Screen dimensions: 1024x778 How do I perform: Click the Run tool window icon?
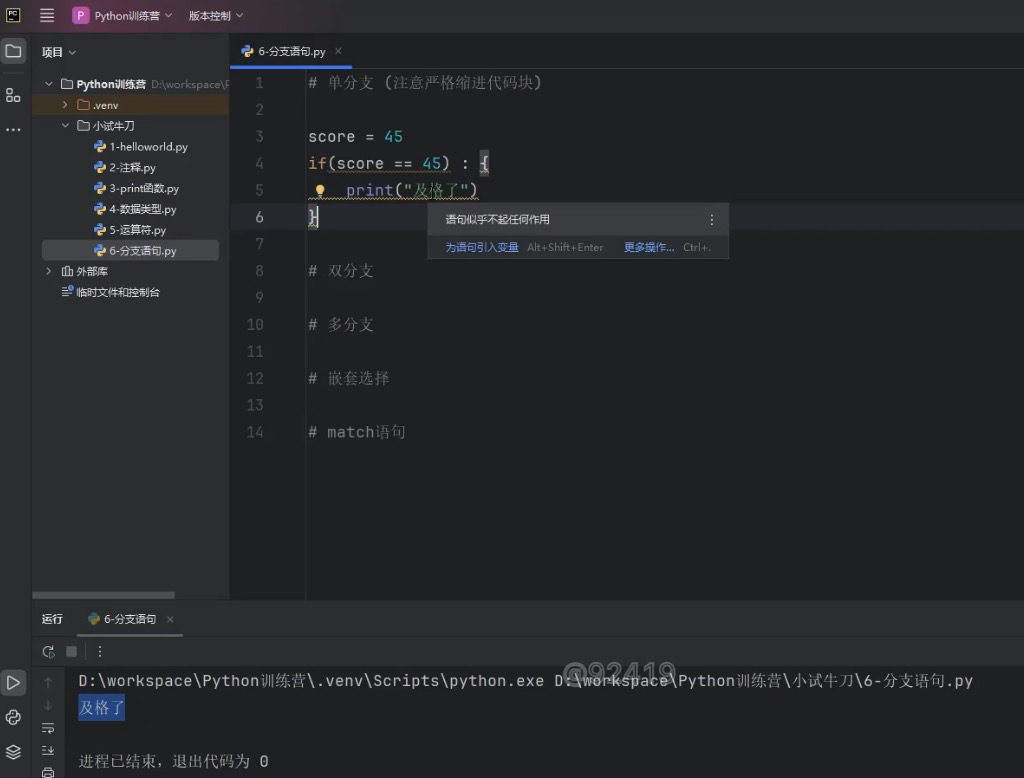click(13, 683)
